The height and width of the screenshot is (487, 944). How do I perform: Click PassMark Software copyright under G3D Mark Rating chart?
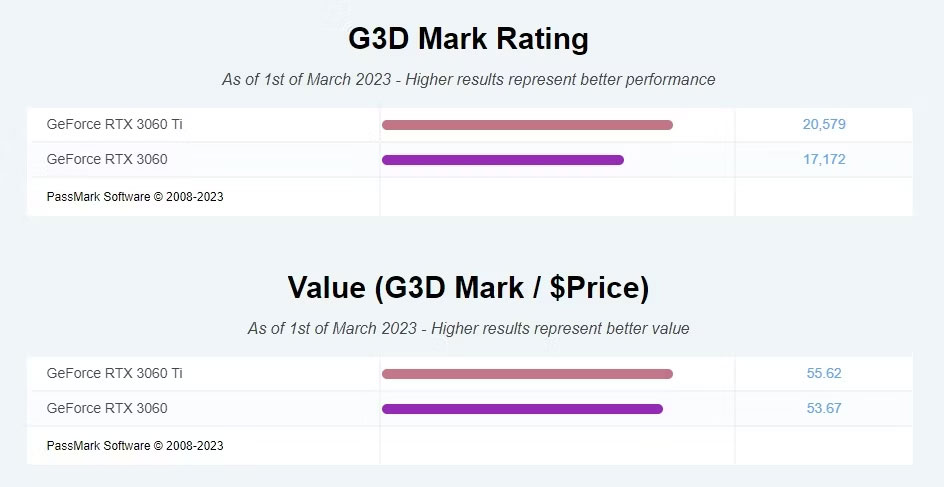[135, 197]
